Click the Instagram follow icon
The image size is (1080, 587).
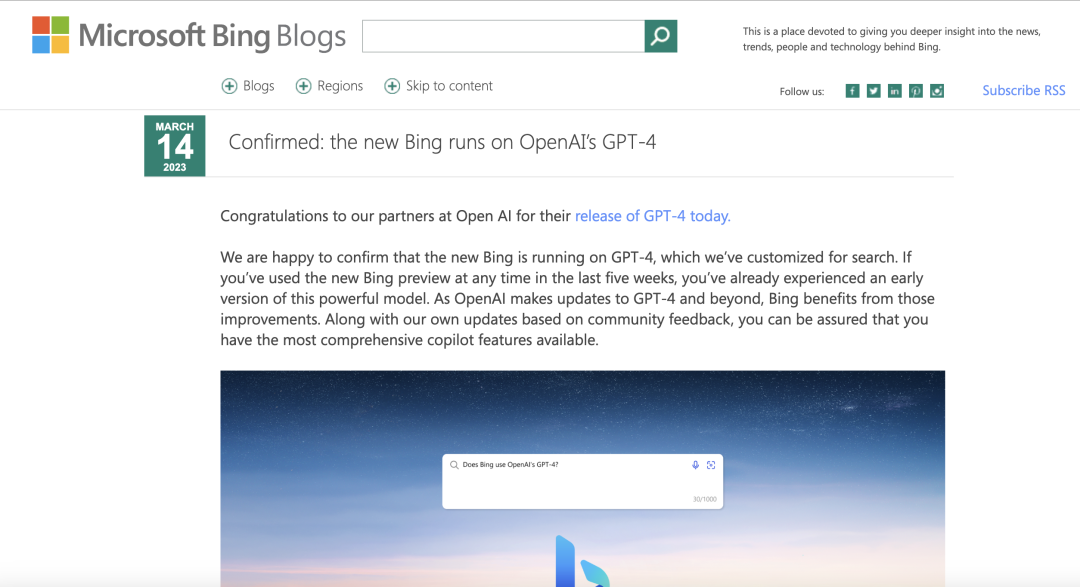point(936,91)
